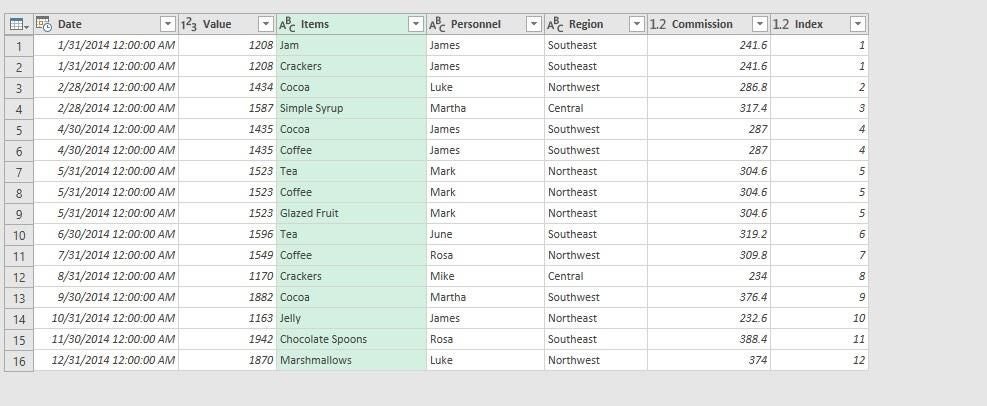Viewport: 987px width, 406px height.
Task: Click the Index column 1.2 type icon
Action: click(781, 24)
